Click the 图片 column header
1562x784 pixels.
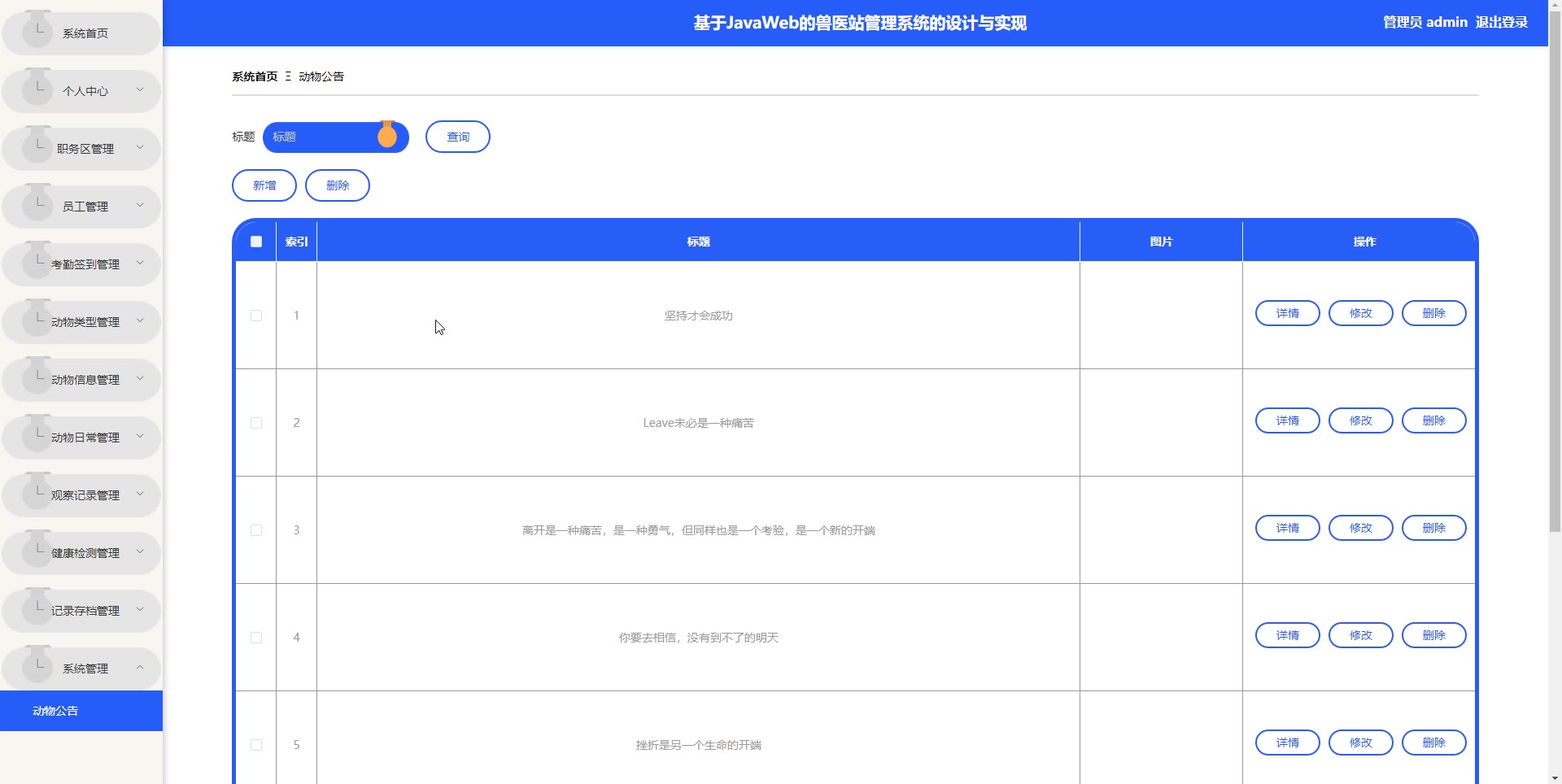(1161, 242)
